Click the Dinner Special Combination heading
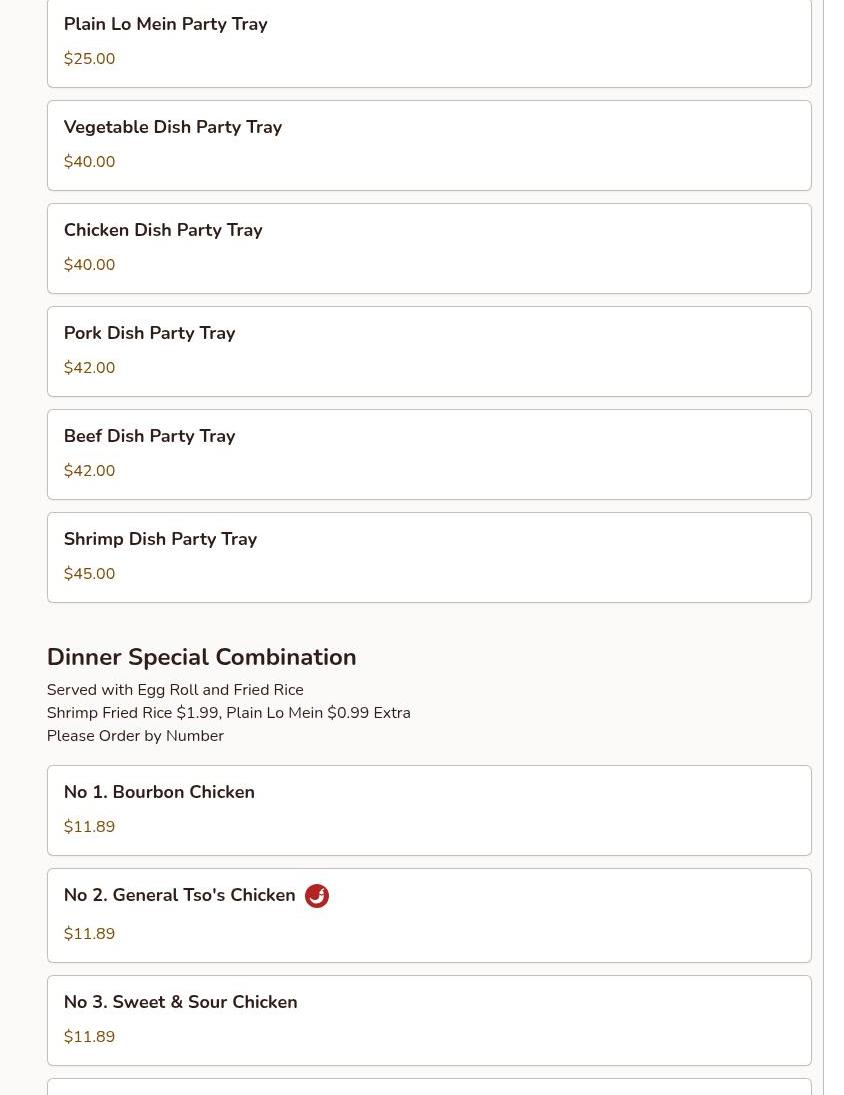 201,657
